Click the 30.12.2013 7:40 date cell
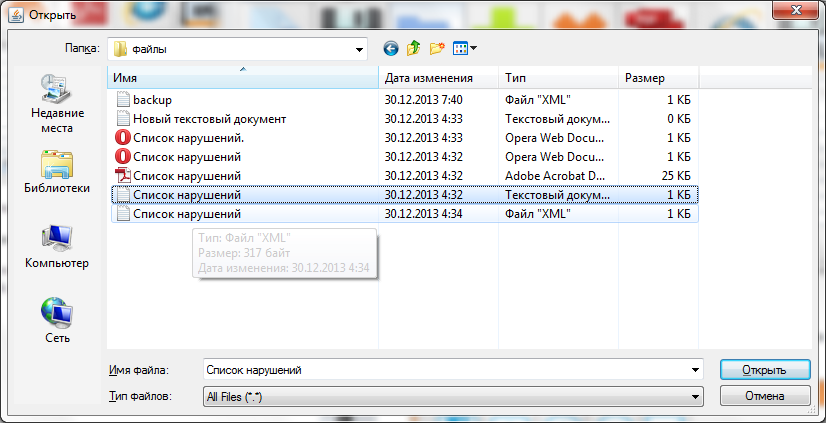The width and height of the screenshot is (826, 423). [424, 100]
